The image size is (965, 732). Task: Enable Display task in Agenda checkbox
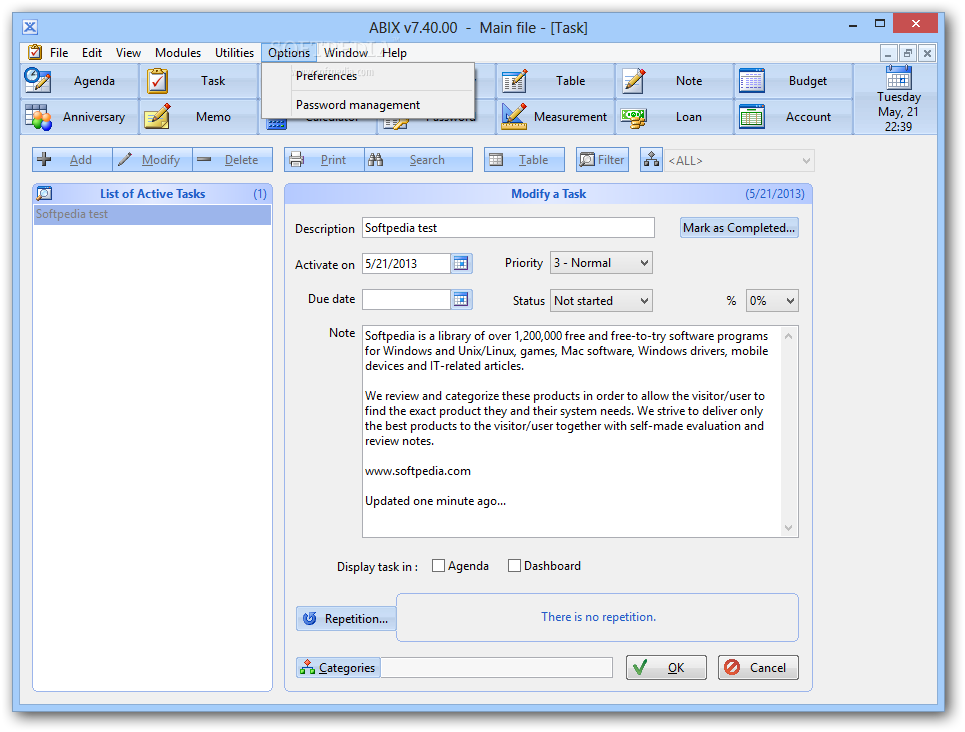(x=438, y=566)
